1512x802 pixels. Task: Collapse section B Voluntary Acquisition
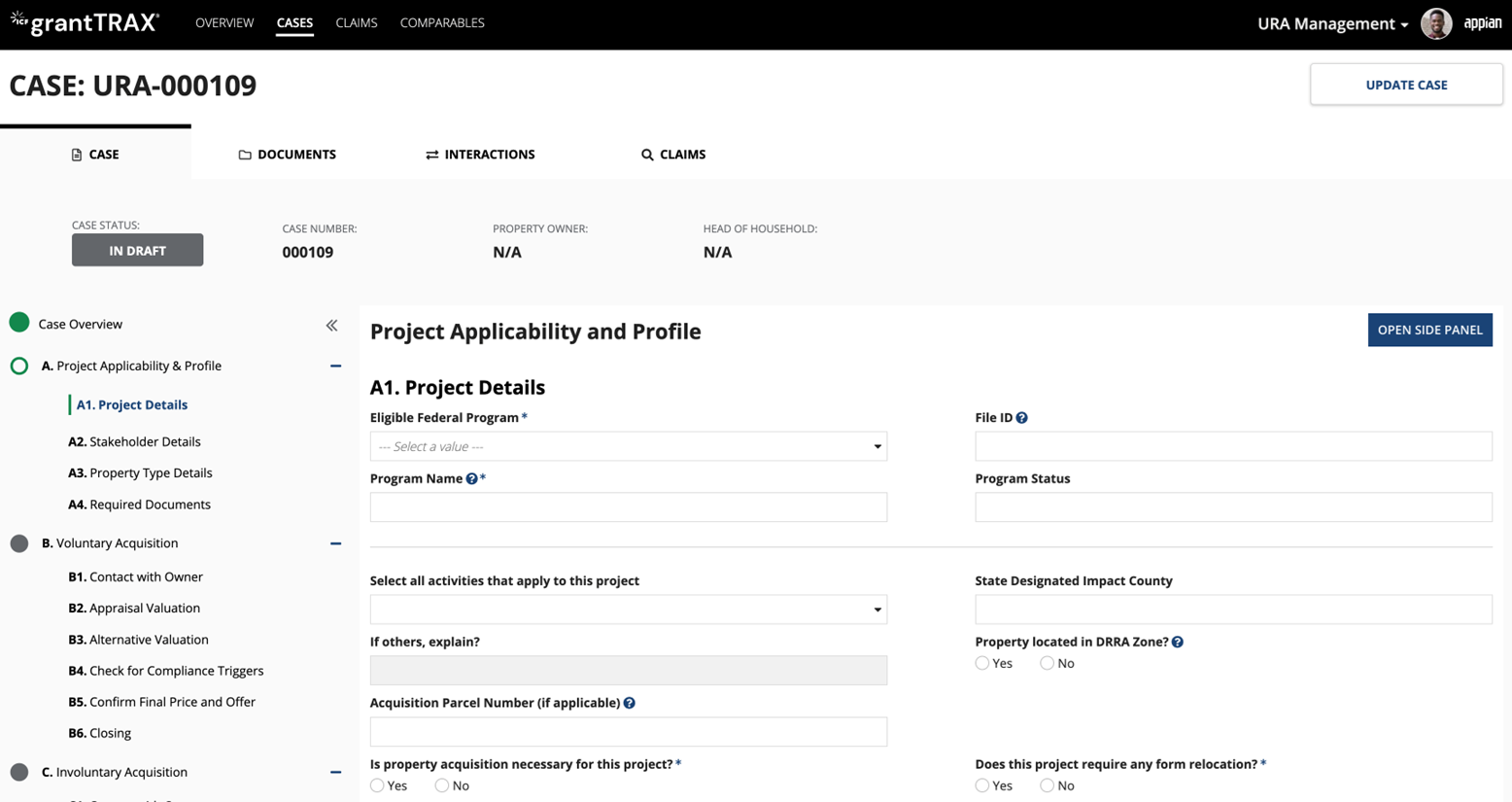pos(335,543)
